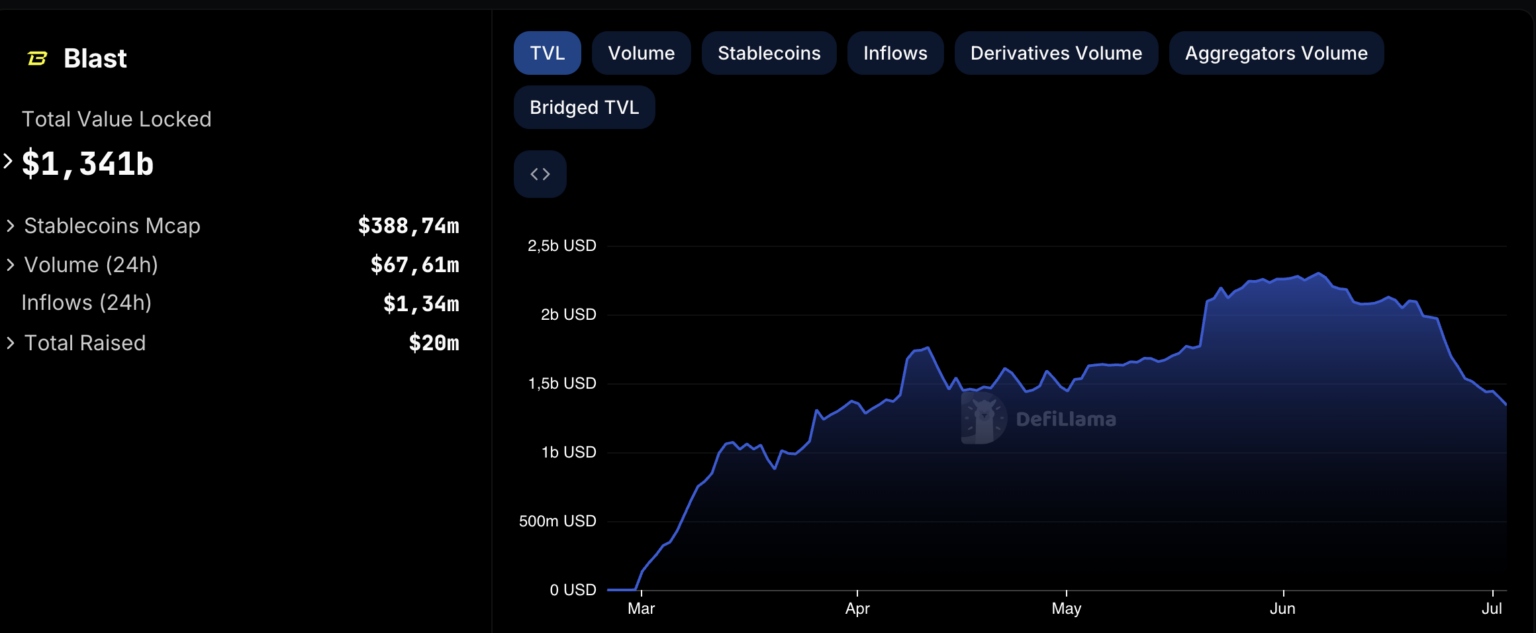Open the Derivatives Volume tab
Viewport: 1536px width, 633px height.
coord(1056,53)
